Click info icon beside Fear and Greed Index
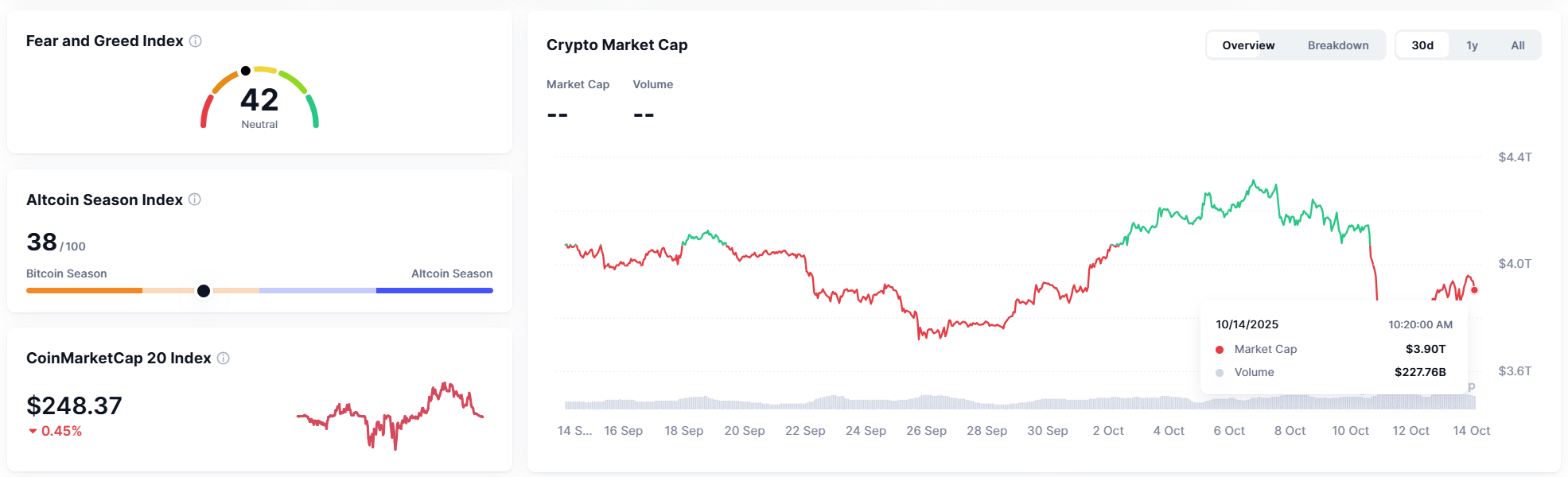 195,41
